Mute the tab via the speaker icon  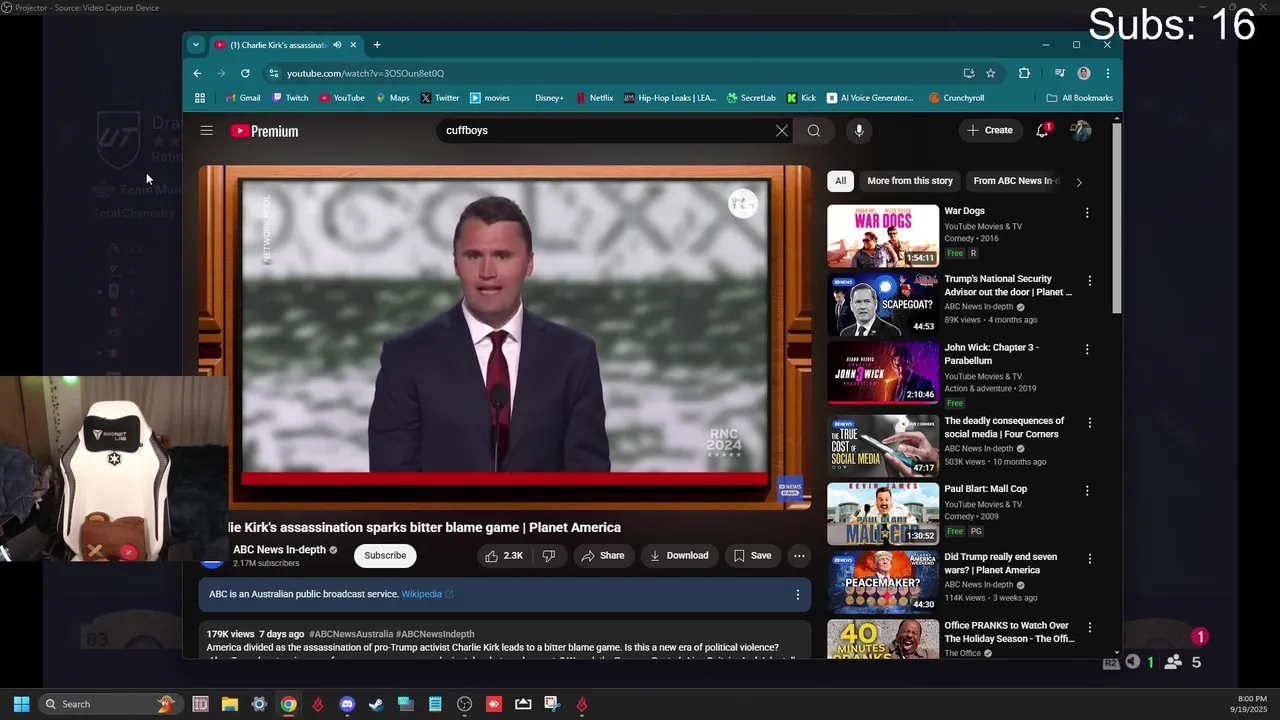pyautogui.click(x=337, y=45)
